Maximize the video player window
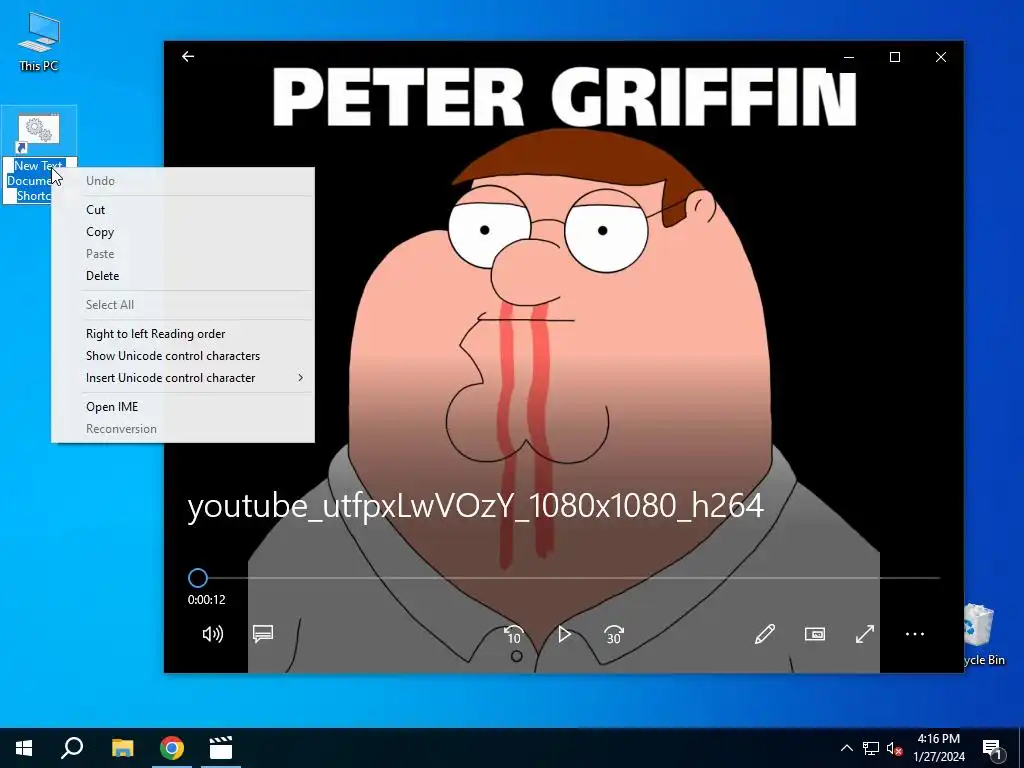The width and height of the screenshot is (1024, 768). pyautogui.click(x=895, y=57)
